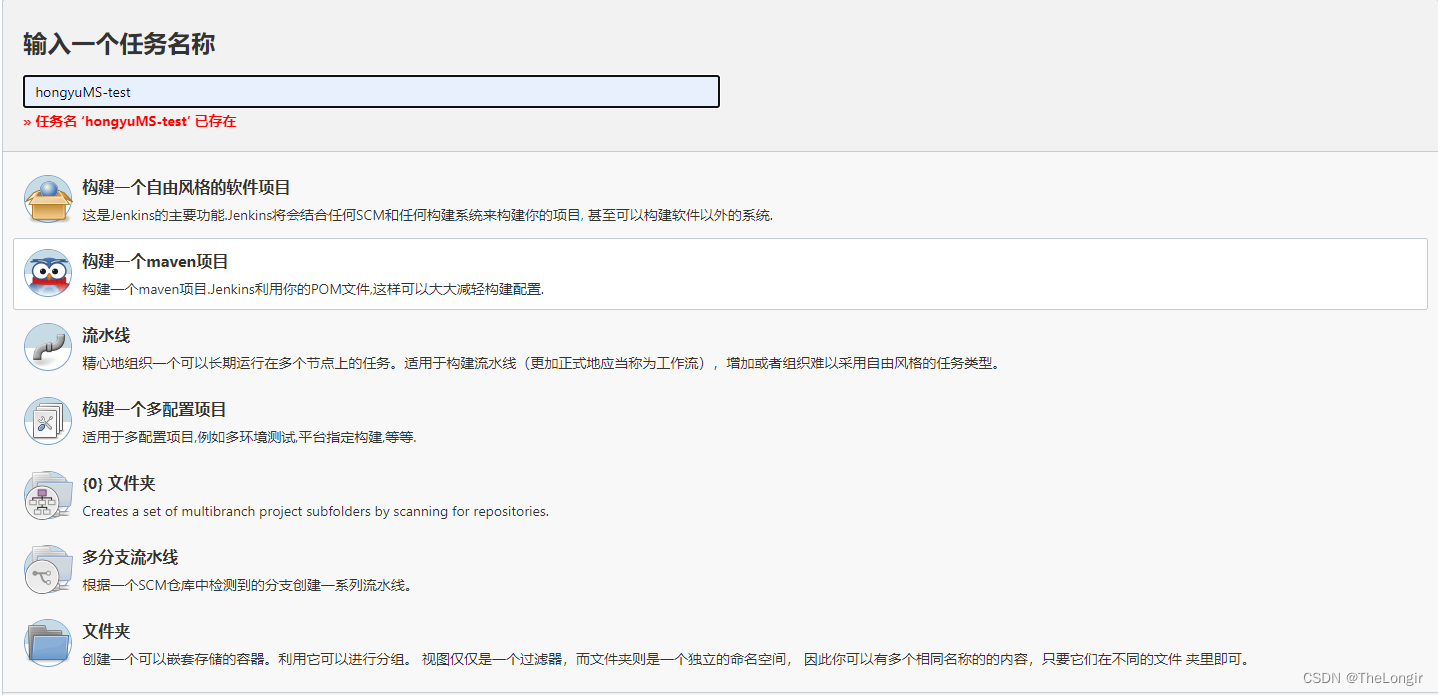Select the {0} 文件夹 title

click(x=119, y=483)
